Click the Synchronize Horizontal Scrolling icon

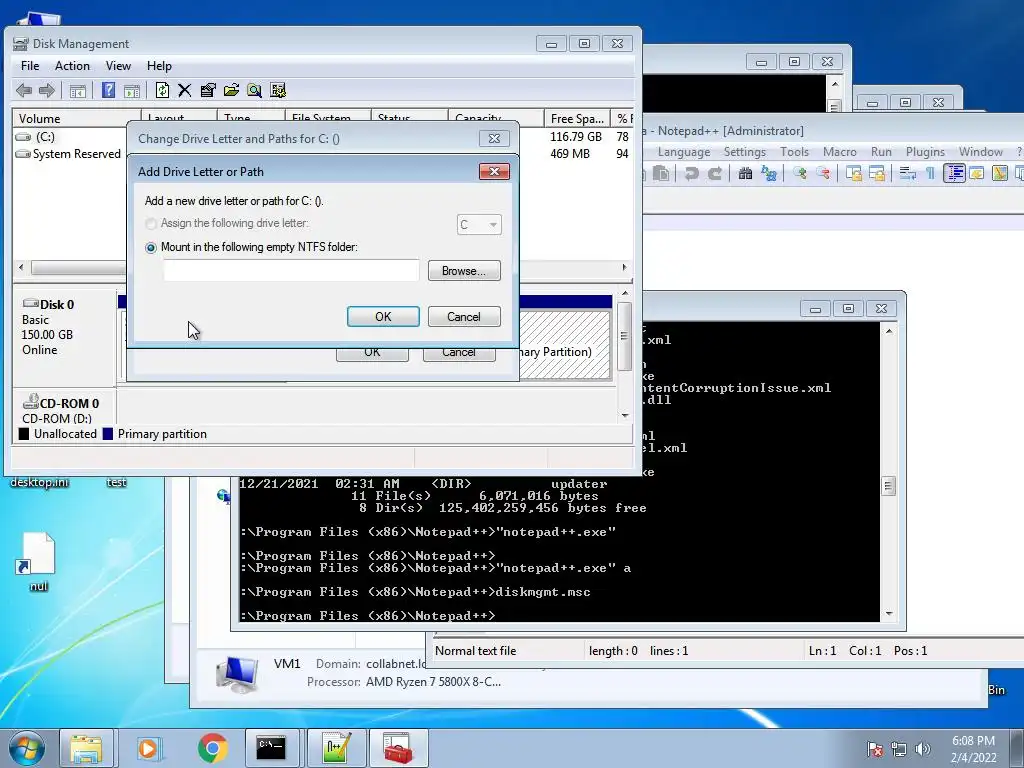877,173
